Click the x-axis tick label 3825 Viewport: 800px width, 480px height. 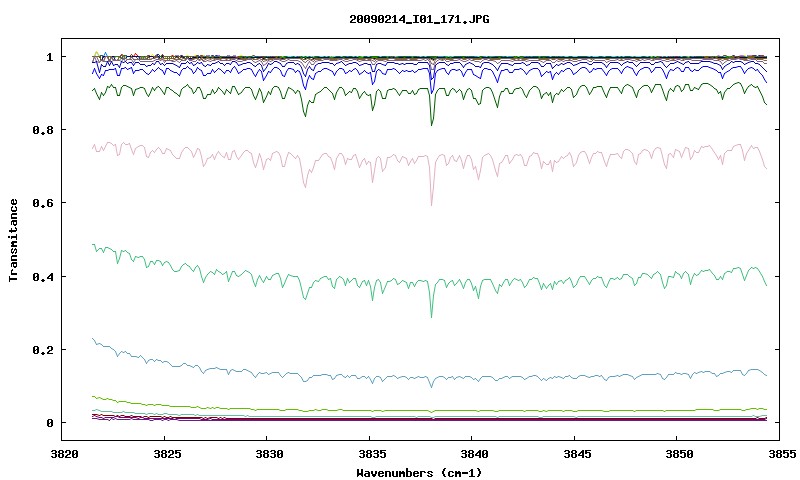[x=167, y=454]
